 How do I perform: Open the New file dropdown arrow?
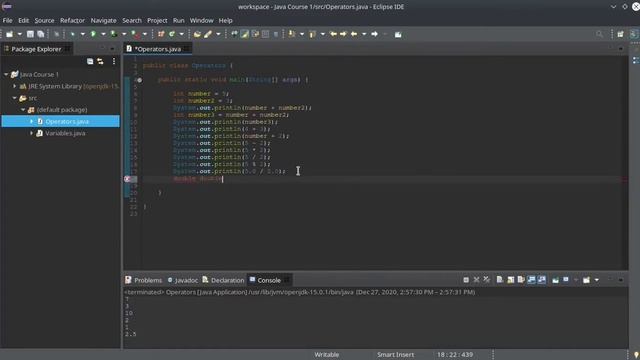[19, 34]
